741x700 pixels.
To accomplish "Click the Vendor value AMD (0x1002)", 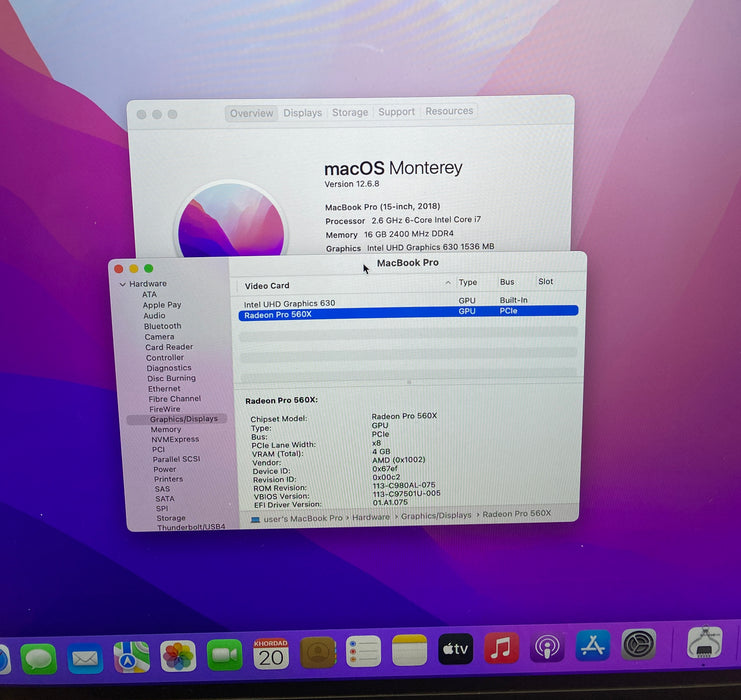I will tap(399, 460).
